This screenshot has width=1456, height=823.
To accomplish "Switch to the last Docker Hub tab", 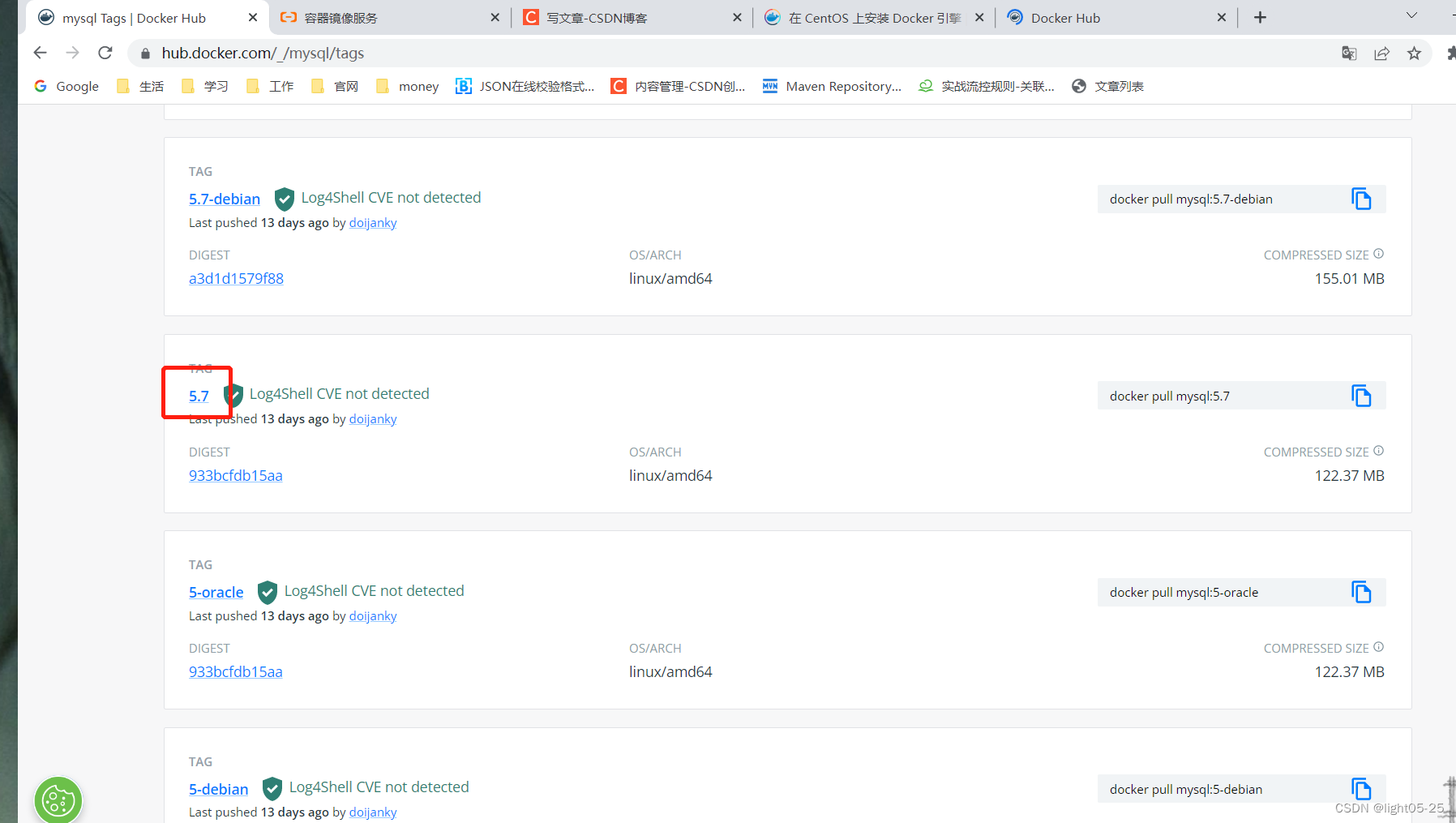I will pyautogui.click(x=1116, y=18).
